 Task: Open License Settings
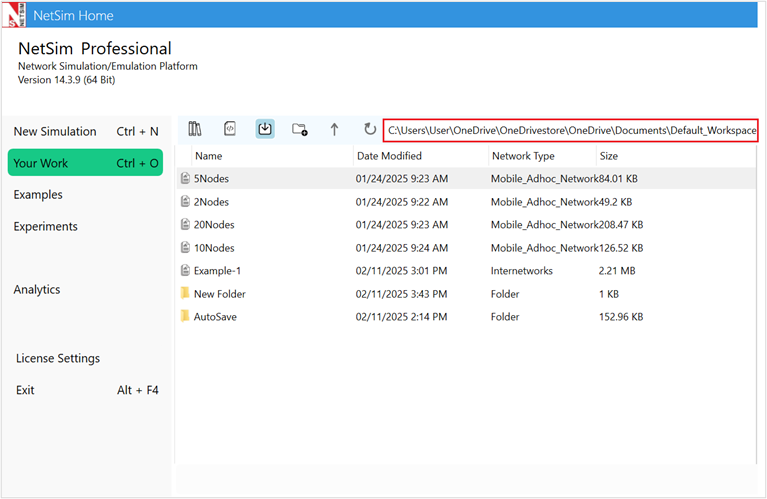click(58, 359)
